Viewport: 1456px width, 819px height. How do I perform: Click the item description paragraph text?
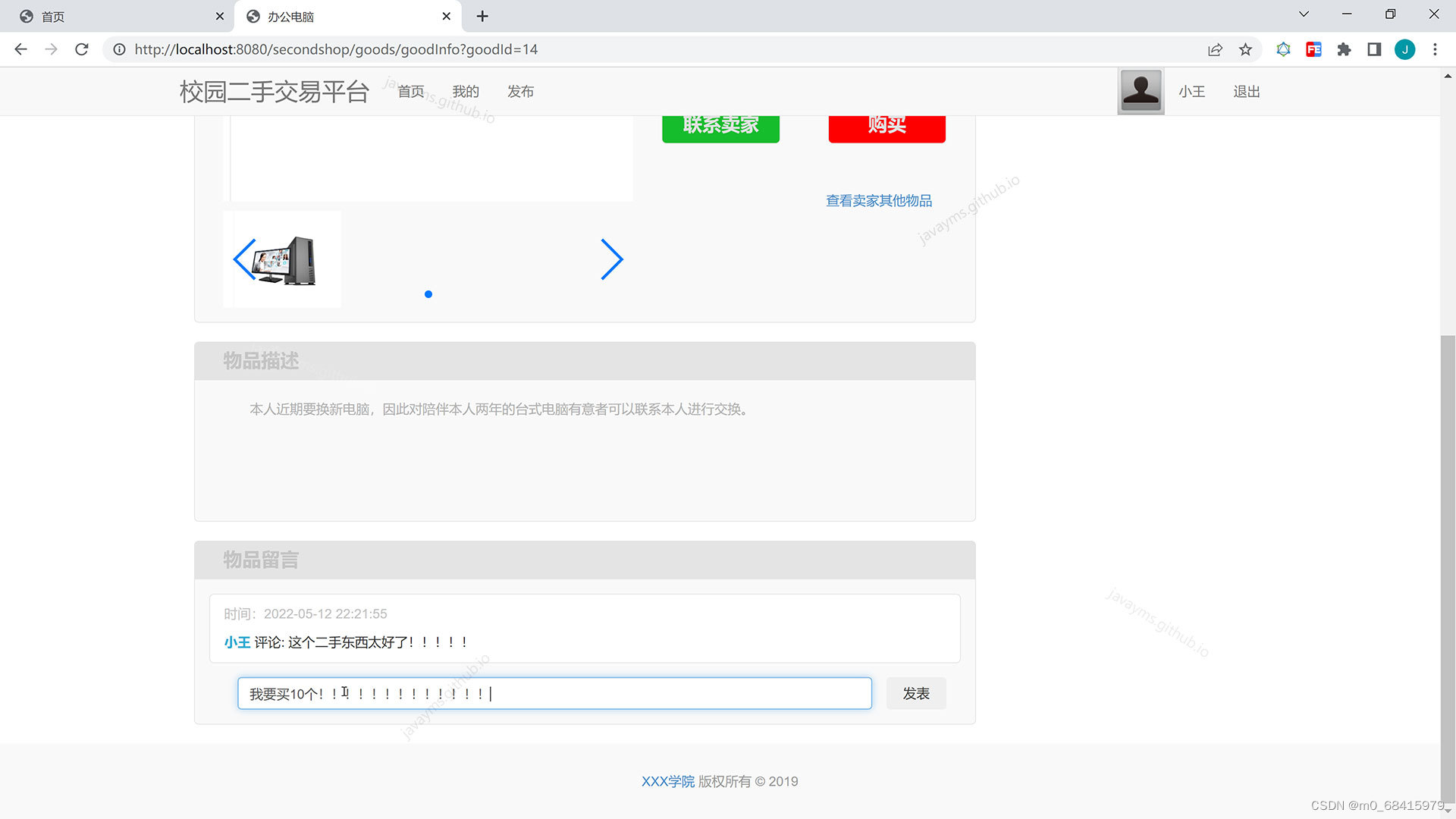500,409
